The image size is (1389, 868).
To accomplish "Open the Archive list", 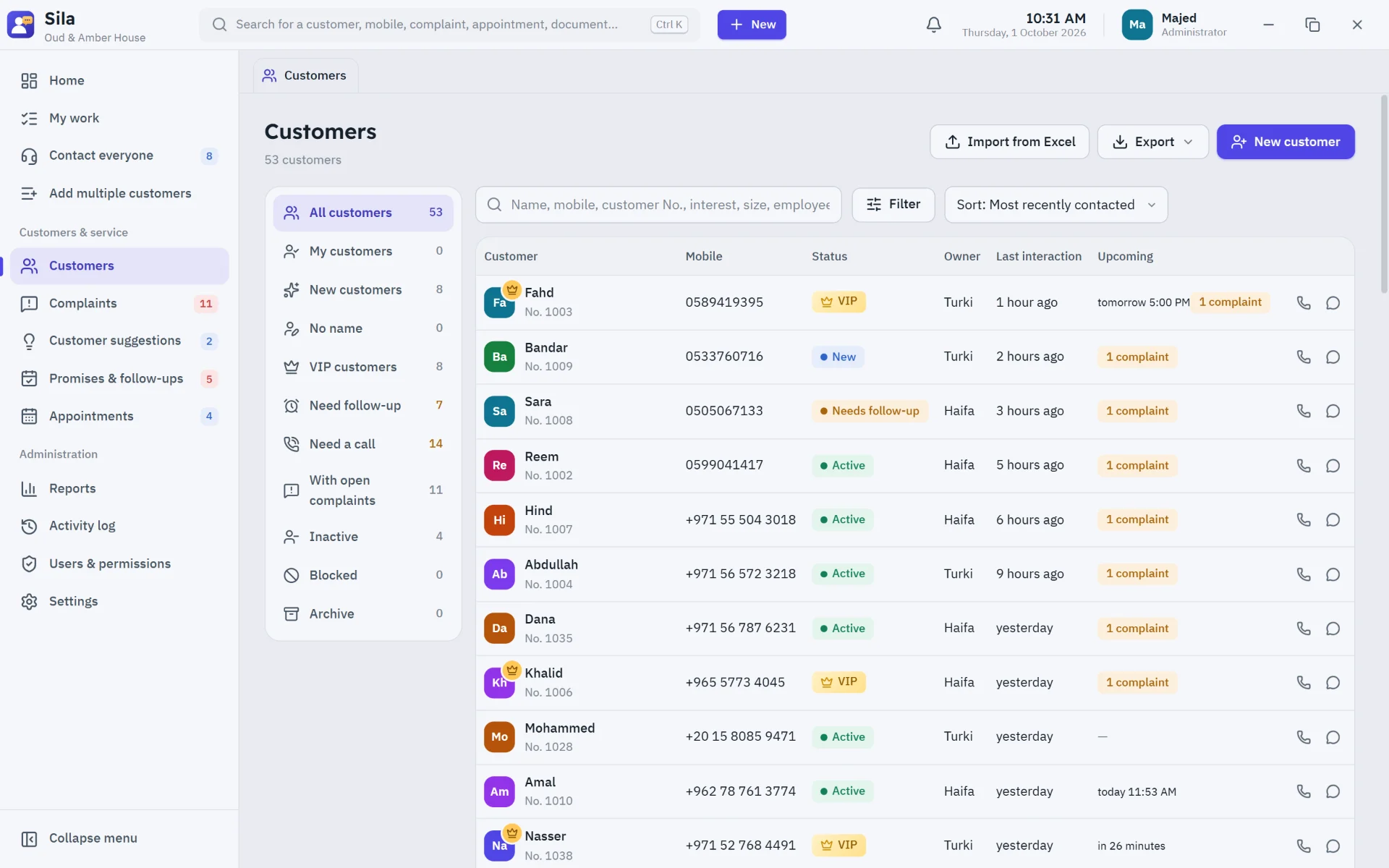I will pos(363,614).
